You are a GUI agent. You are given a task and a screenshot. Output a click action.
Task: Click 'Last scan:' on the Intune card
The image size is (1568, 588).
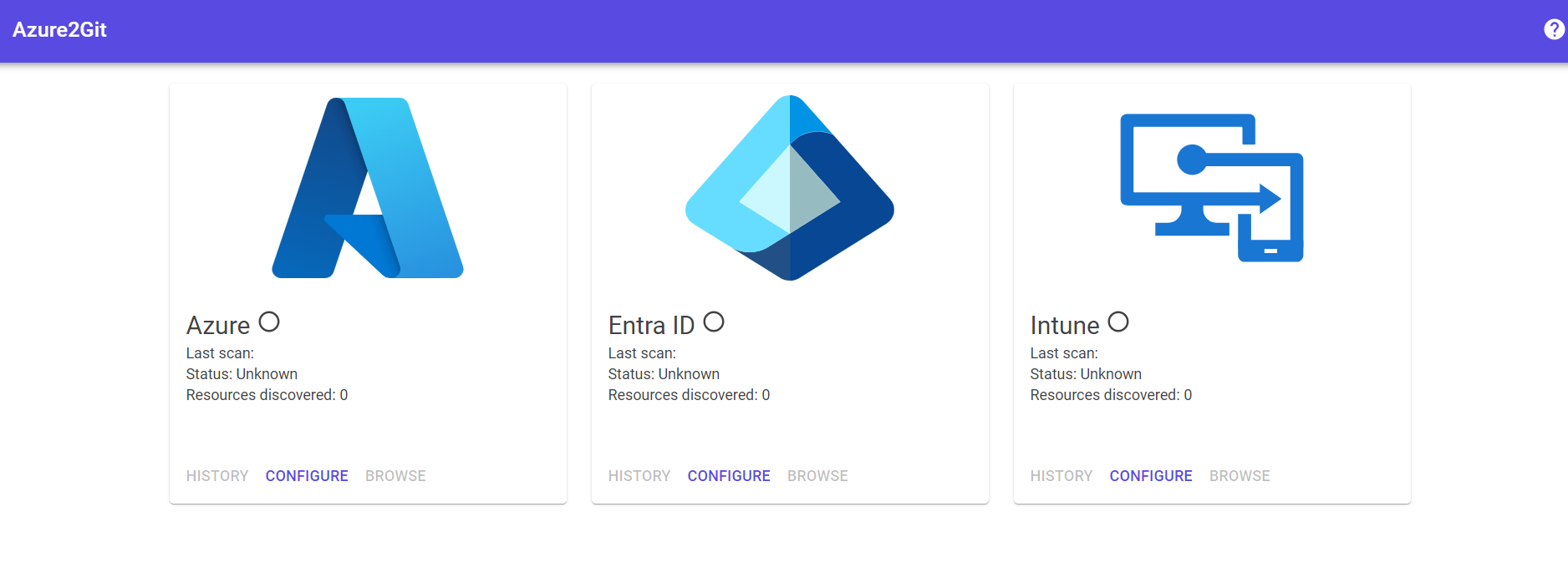point(1064,353)
